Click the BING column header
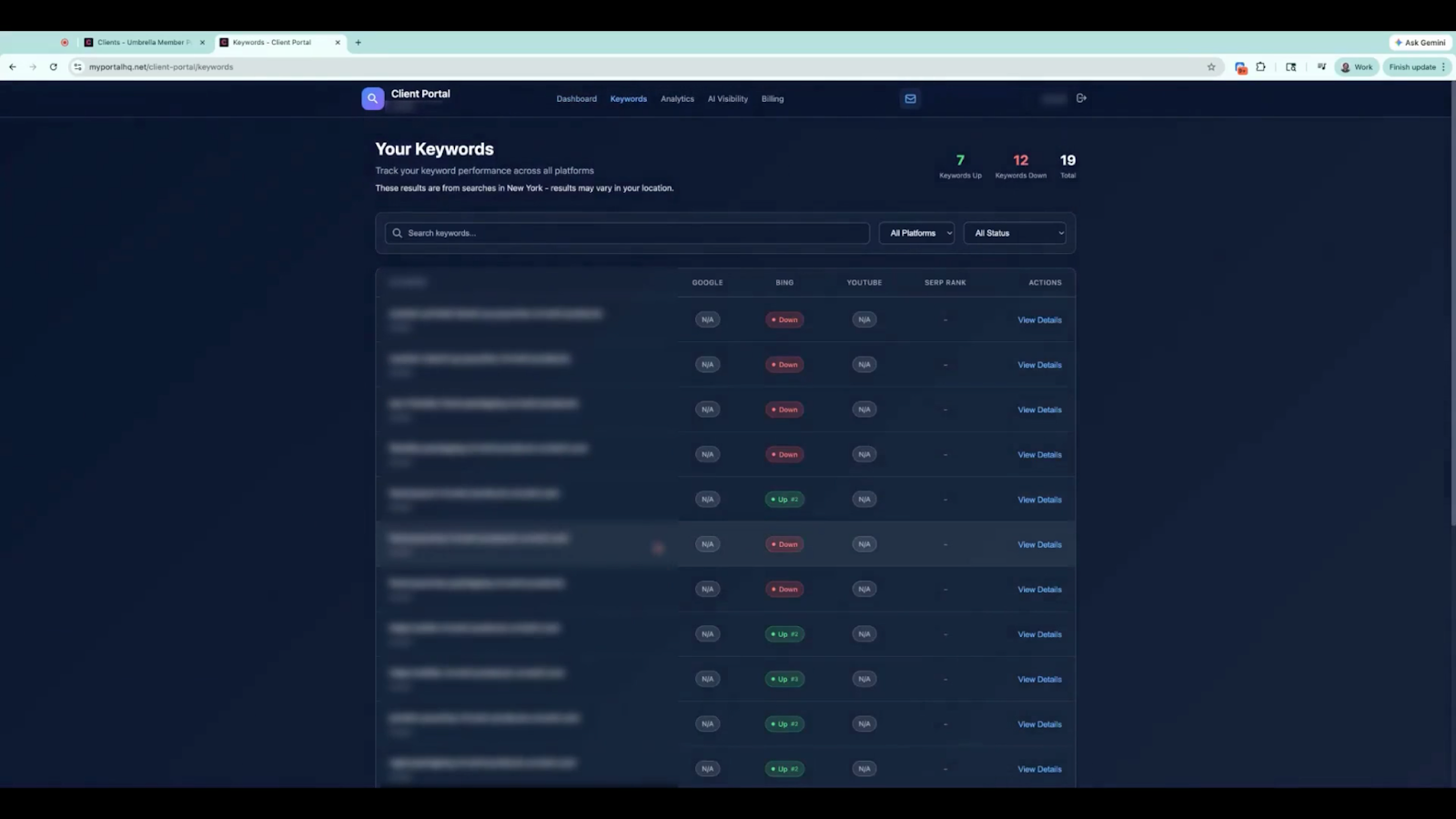This screenshot has width=1456, height=819. (x=784, y=282)
